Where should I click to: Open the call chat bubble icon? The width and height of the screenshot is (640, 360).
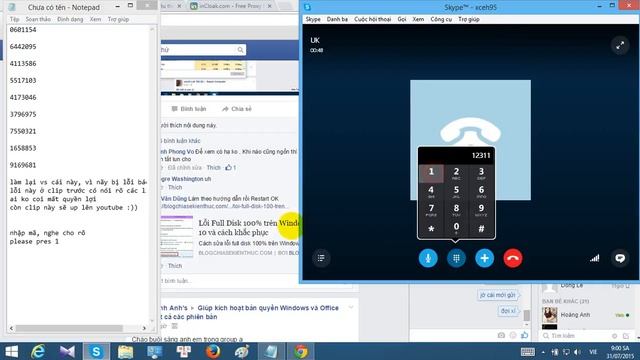(620, 258)
